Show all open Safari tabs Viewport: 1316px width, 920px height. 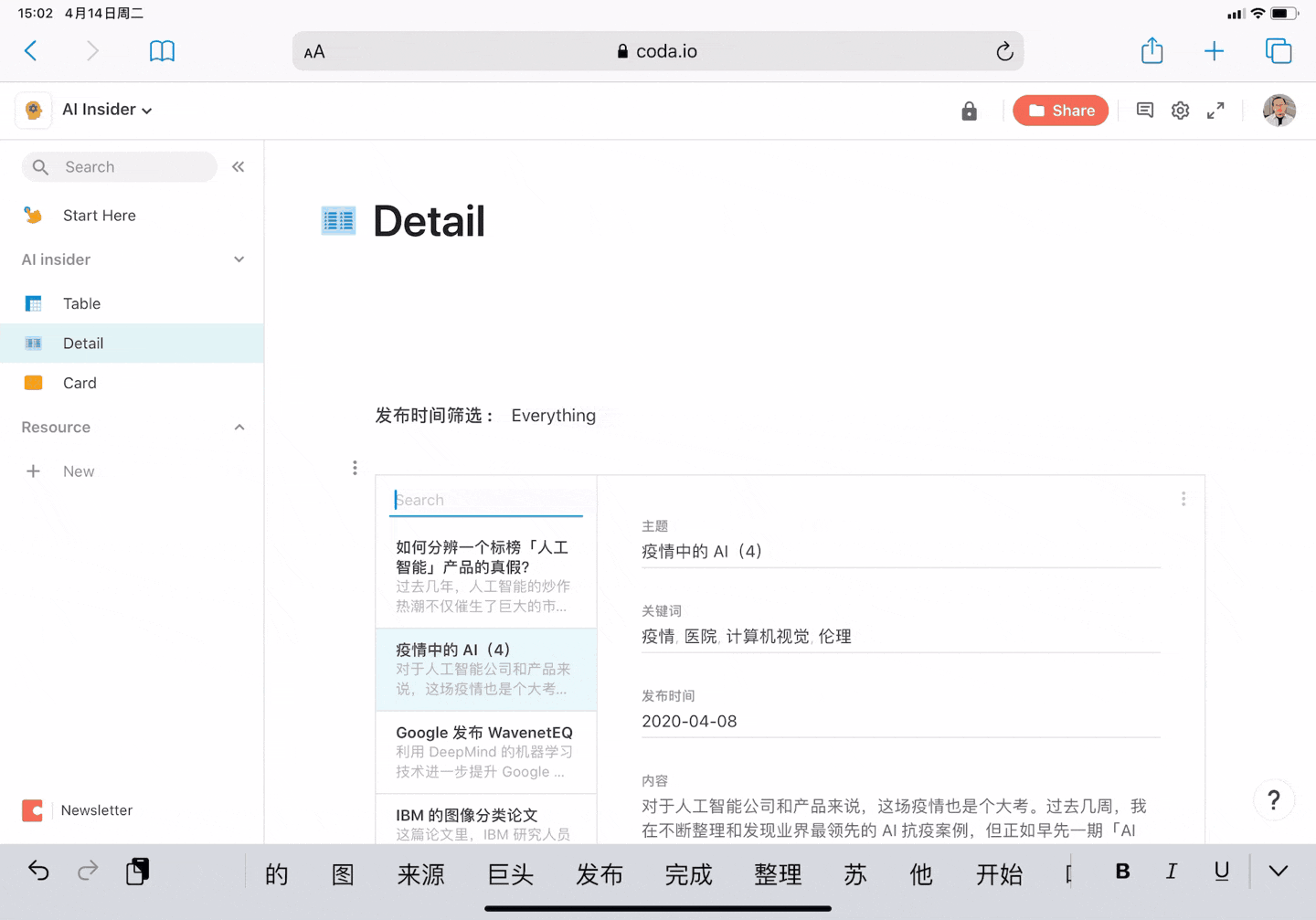click(1279, 51)
